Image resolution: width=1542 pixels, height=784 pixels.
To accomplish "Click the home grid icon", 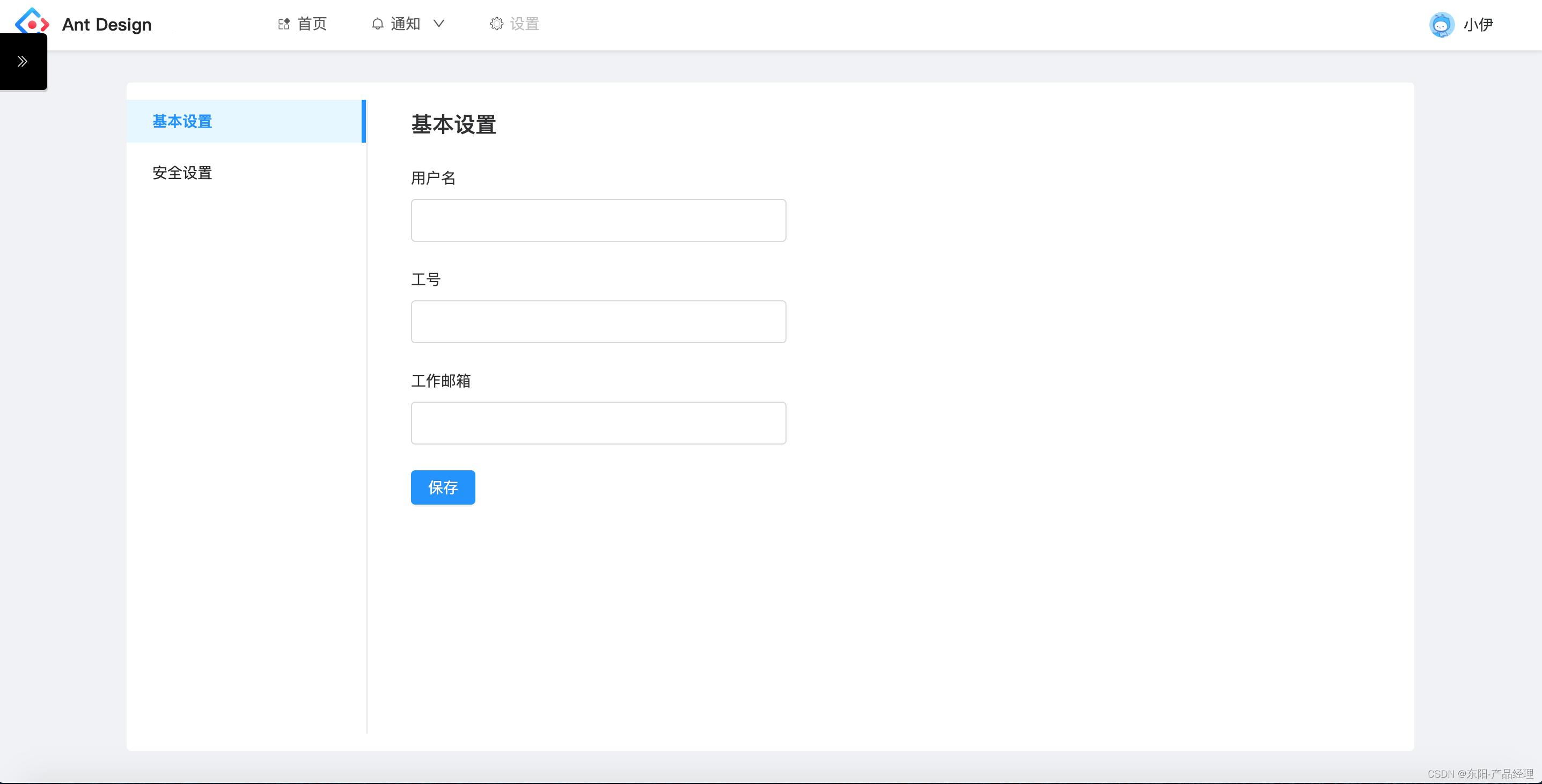I will (x=284, y=24).
